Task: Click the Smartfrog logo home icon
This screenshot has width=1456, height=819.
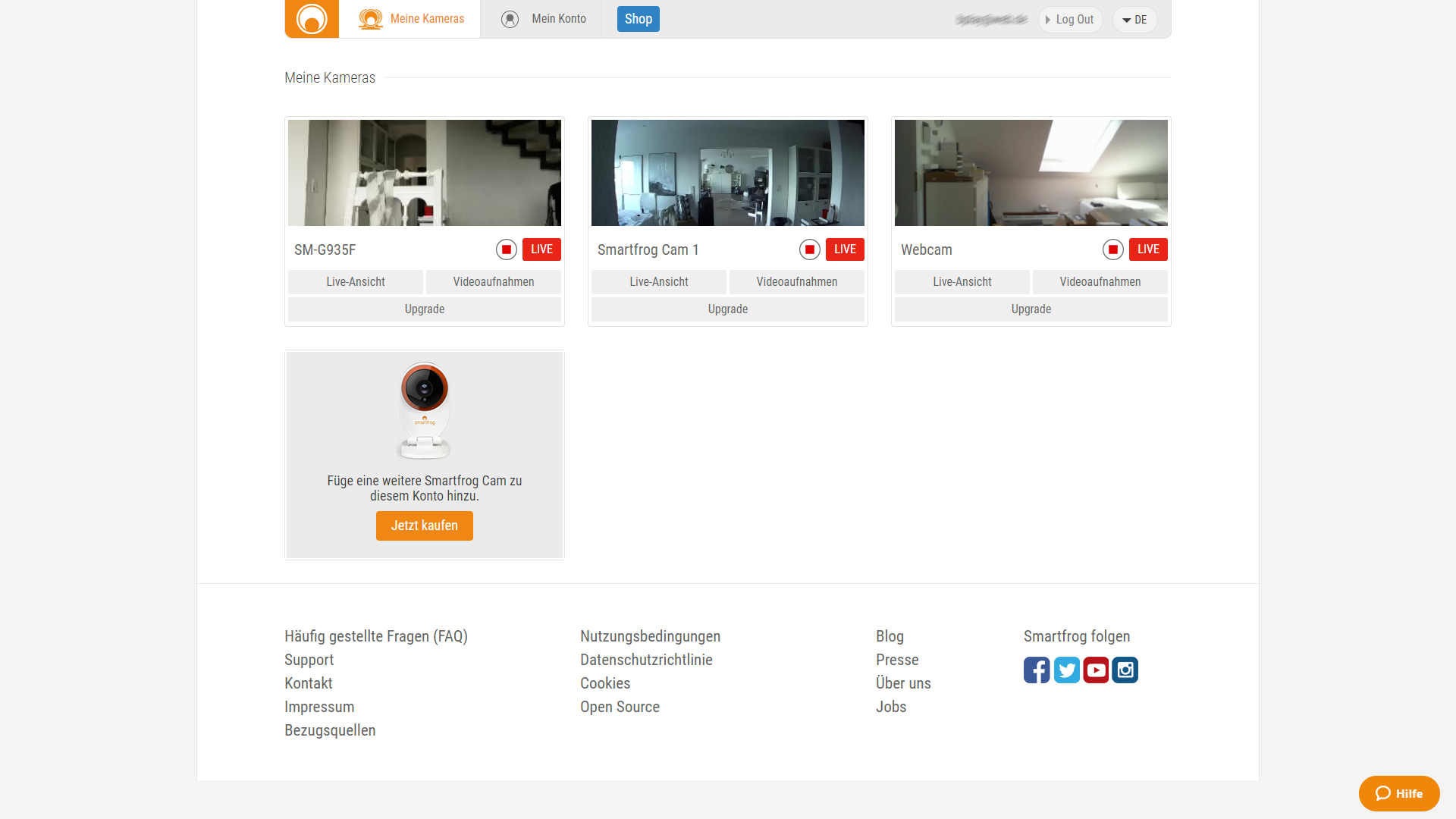Action: (x=312, y=19)
